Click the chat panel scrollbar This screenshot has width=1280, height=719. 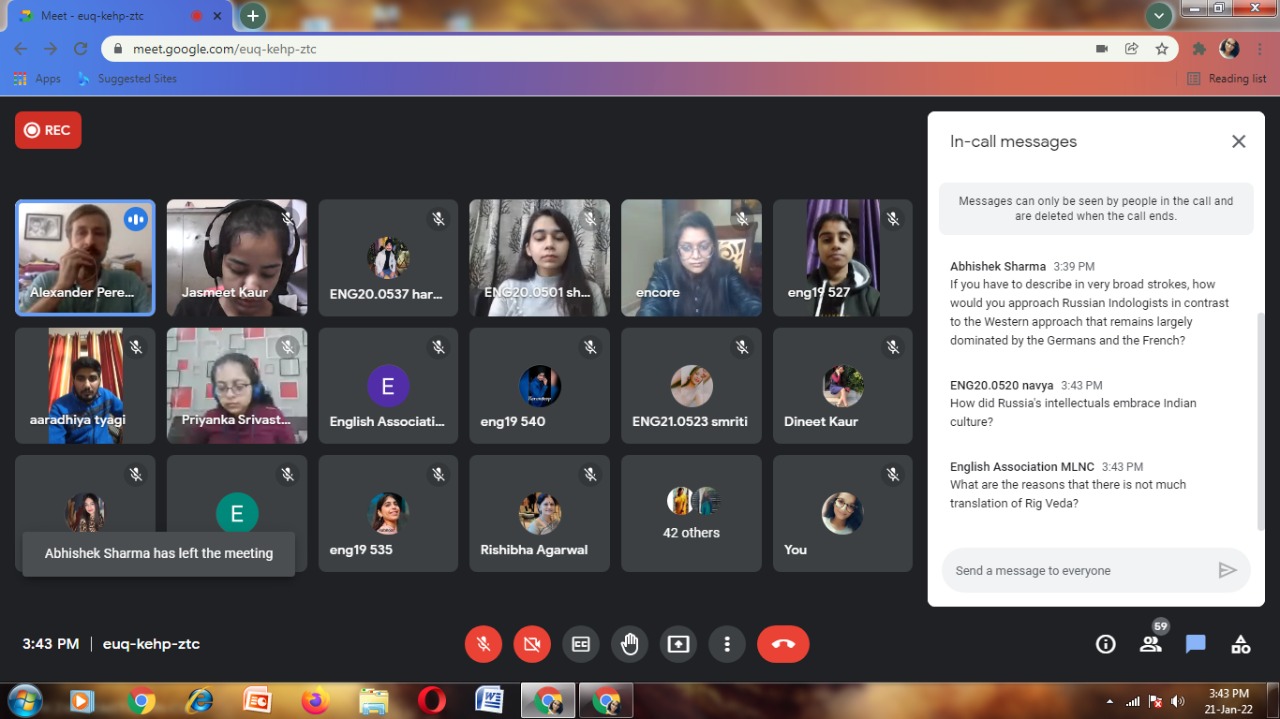1260,420
